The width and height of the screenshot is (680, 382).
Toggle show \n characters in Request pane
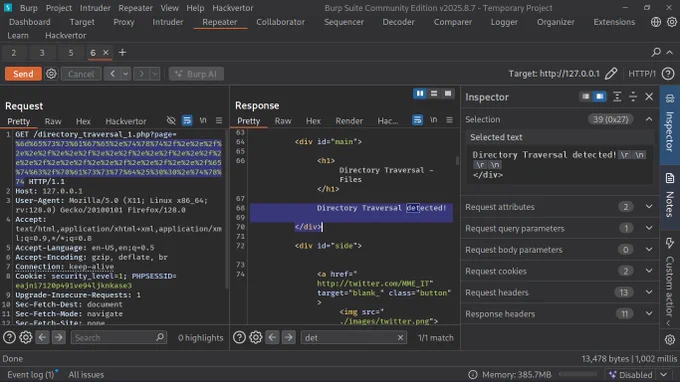pos(203,121)
